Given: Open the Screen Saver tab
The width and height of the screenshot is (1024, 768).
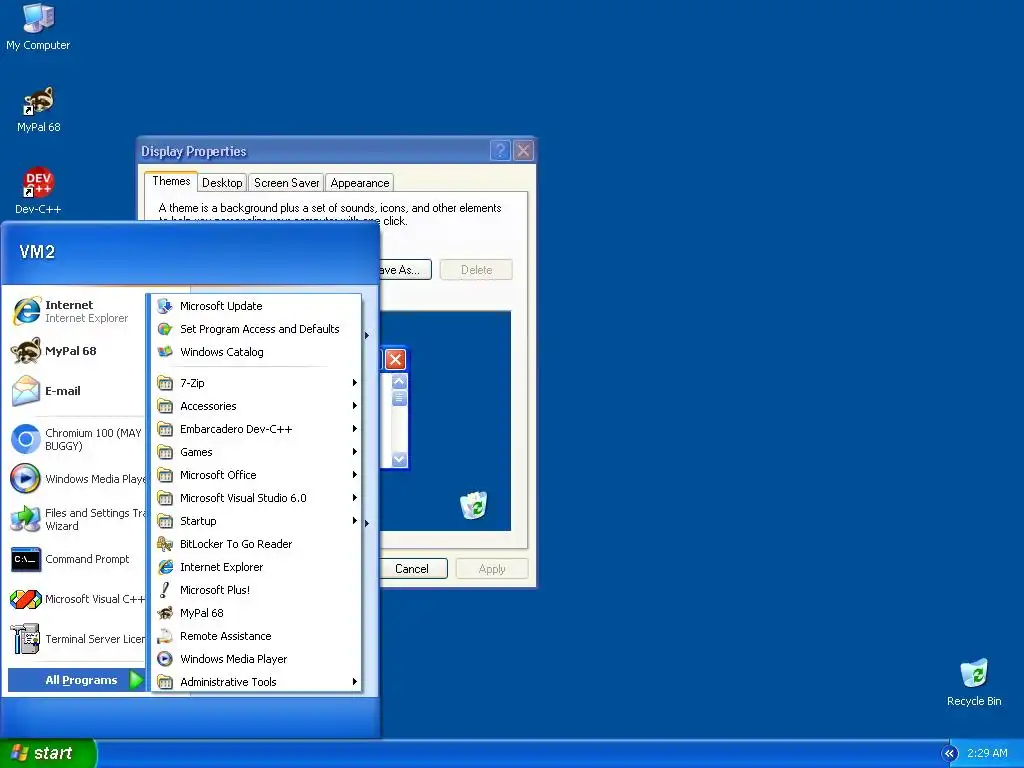Looking at the screenshot, I should coord(287,183).
